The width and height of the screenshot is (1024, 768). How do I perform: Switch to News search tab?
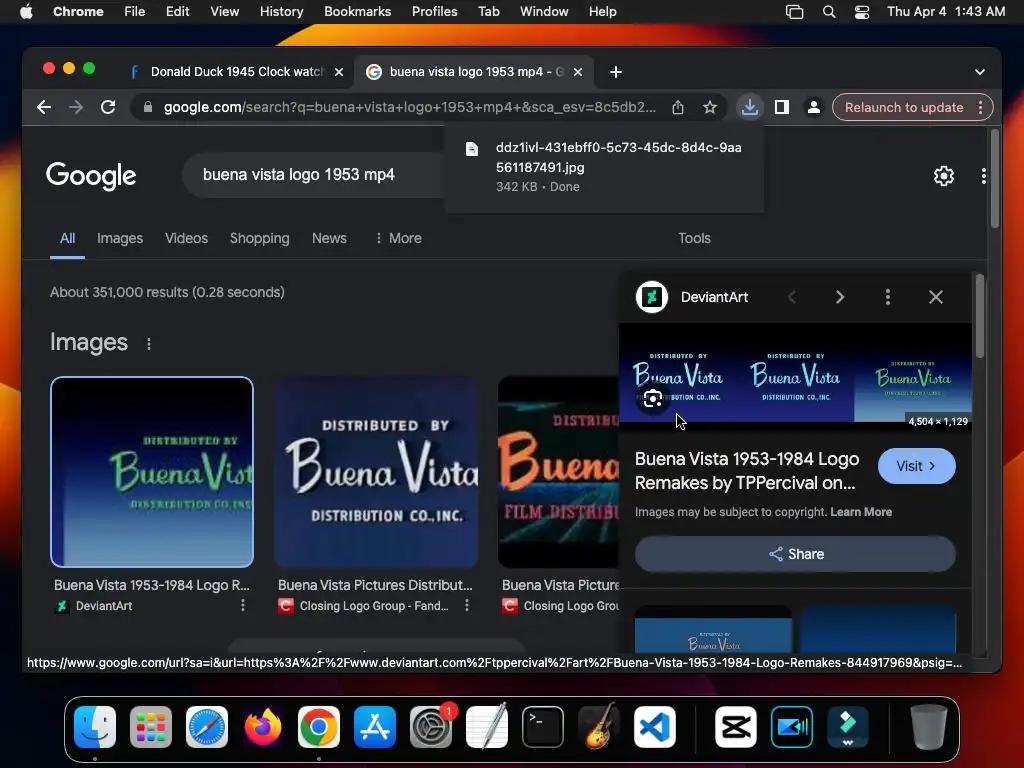tap(329, 238)
